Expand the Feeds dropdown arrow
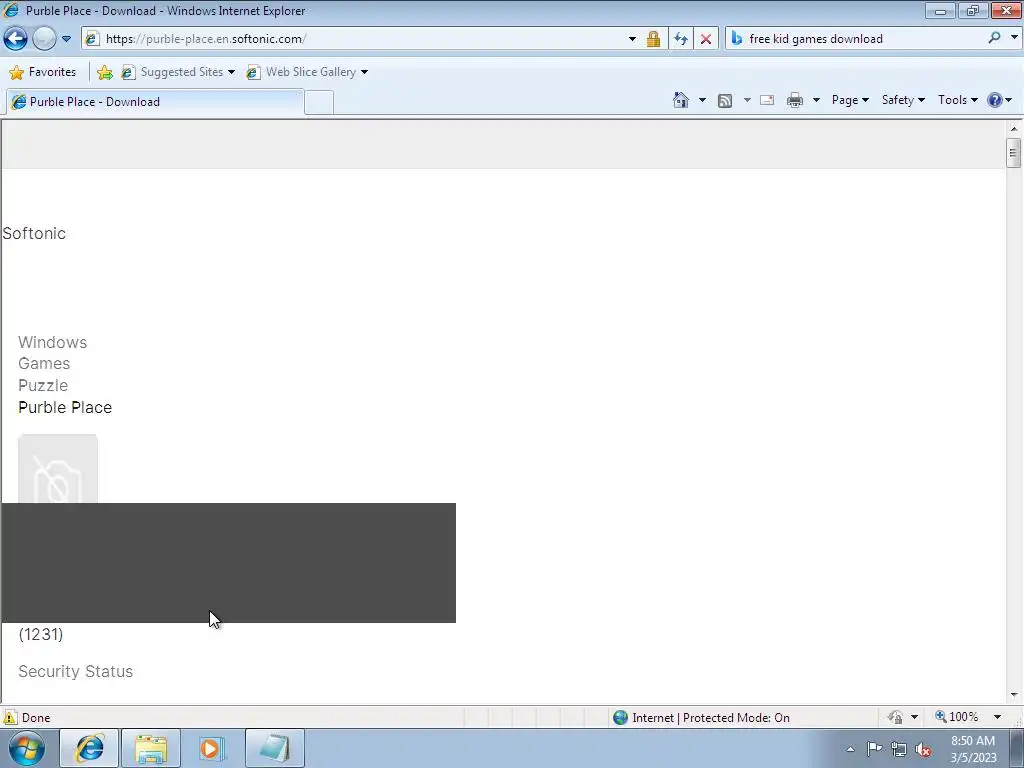This screenshot has height=768, width=1024. (x=746, y=100)
